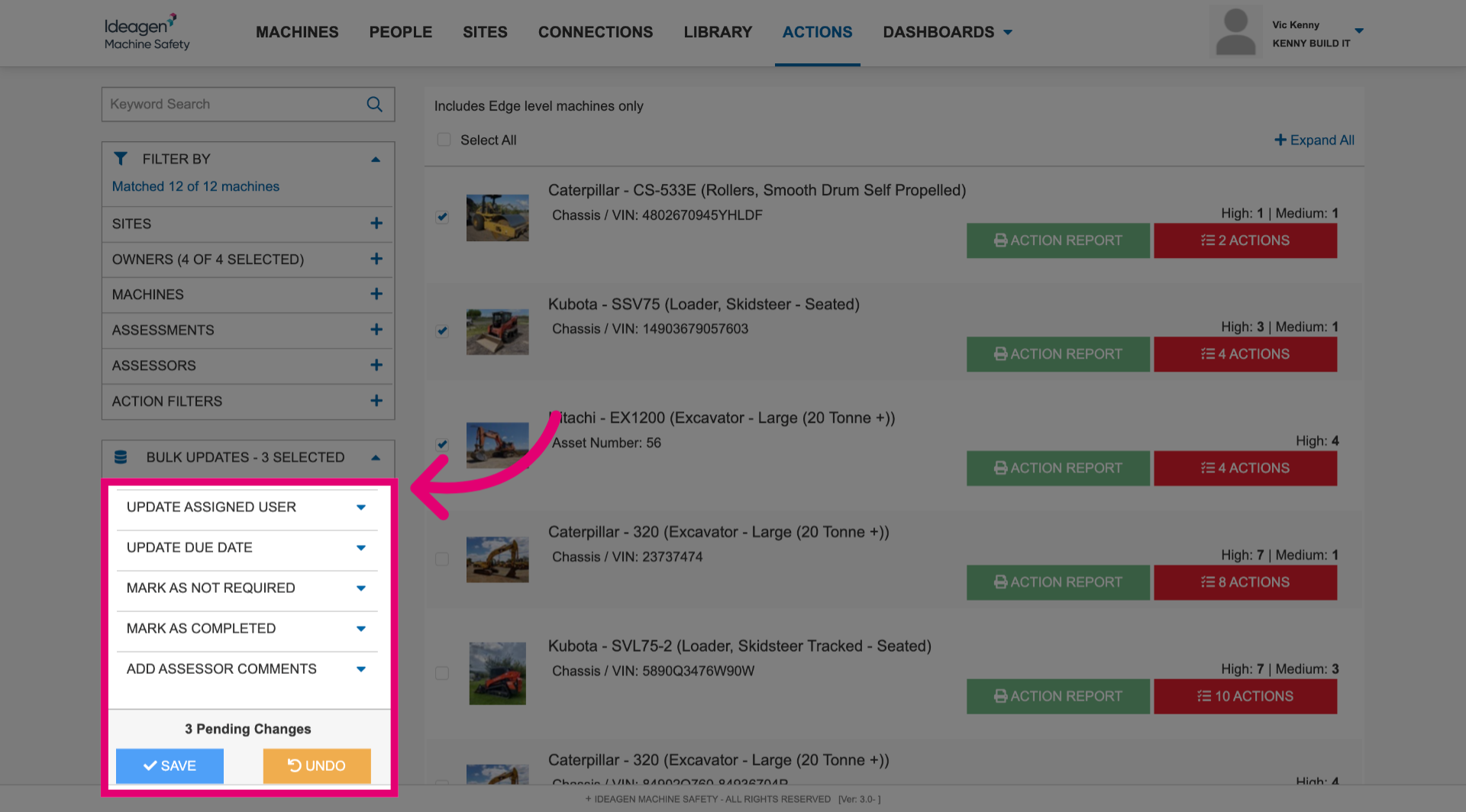Go to the Library tab
The width and height of the screenshot is (1466, 812).
[718, 32]
